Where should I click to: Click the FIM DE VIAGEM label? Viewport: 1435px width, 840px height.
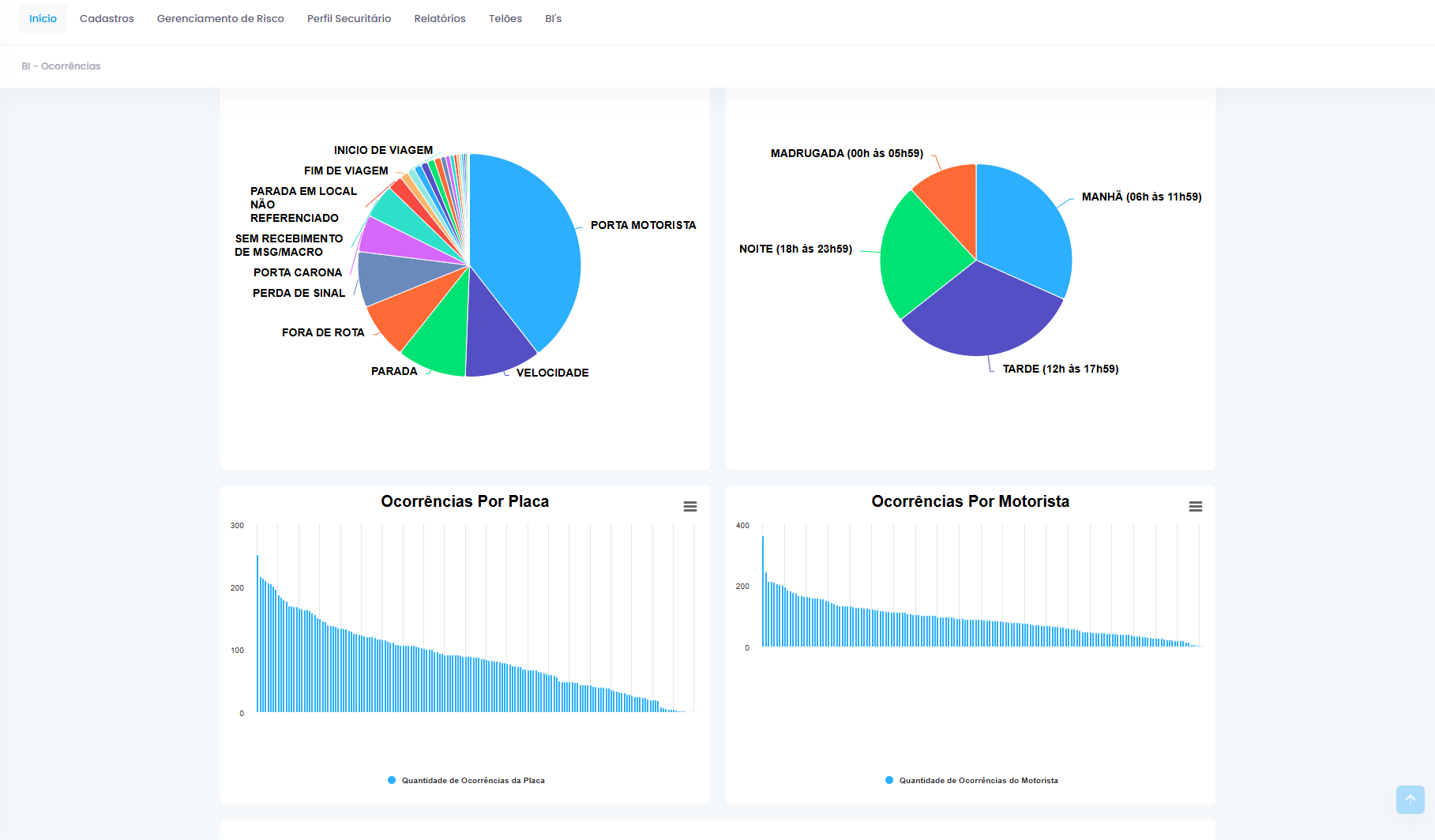pos(346,171)
